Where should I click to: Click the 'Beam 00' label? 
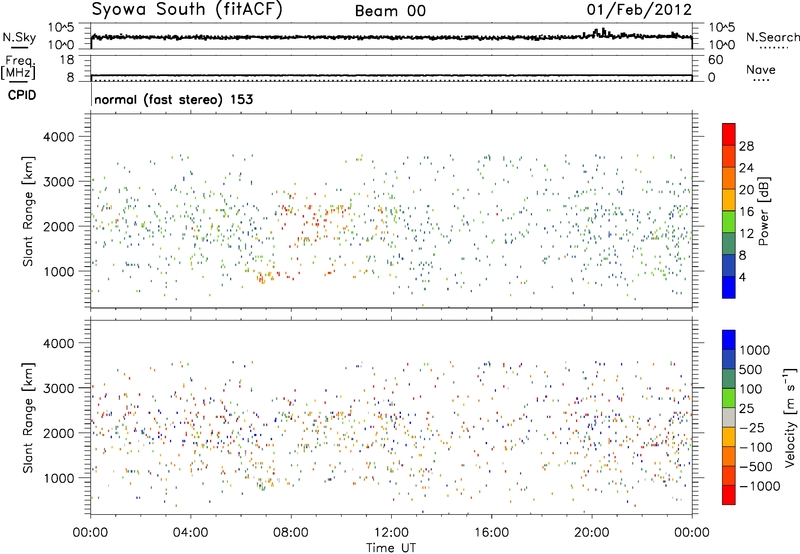390,11
